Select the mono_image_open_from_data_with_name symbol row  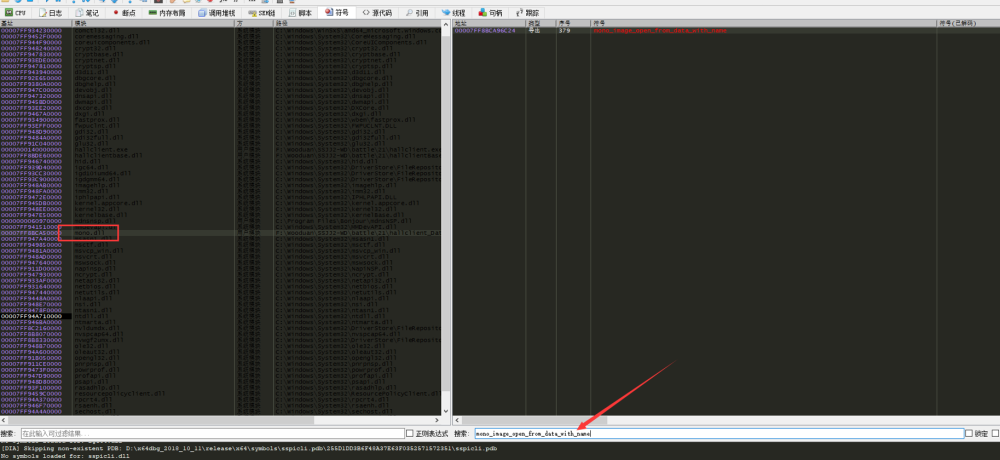[x=660, y=31]
